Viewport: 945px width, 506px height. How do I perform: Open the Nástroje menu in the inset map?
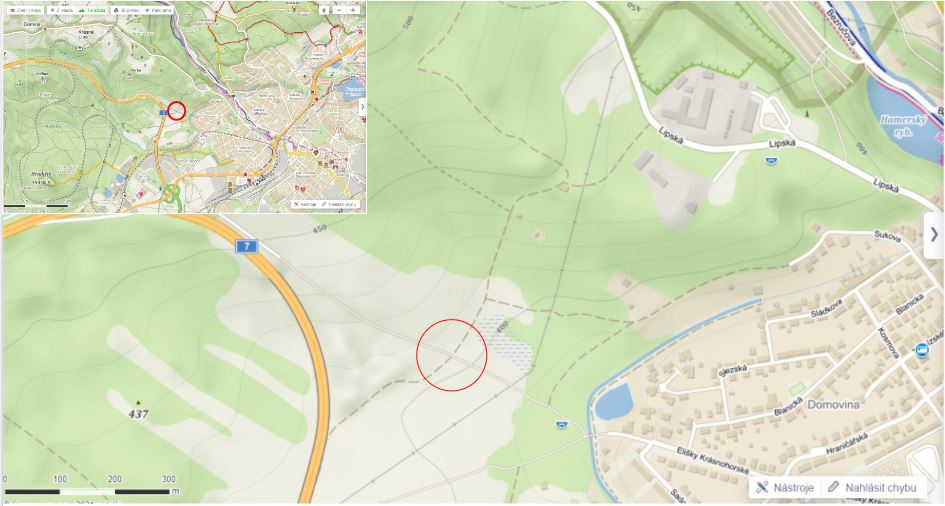306,204
